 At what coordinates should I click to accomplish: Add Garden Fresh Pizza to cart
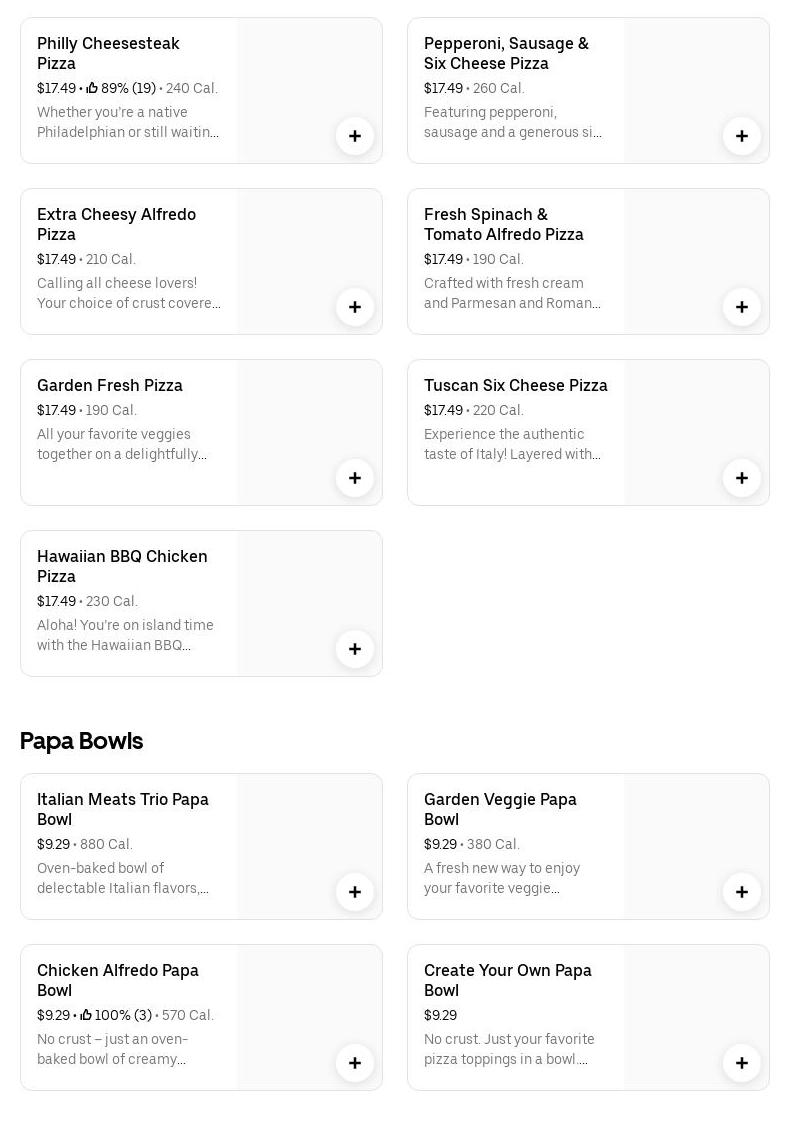tap(355, 478)
